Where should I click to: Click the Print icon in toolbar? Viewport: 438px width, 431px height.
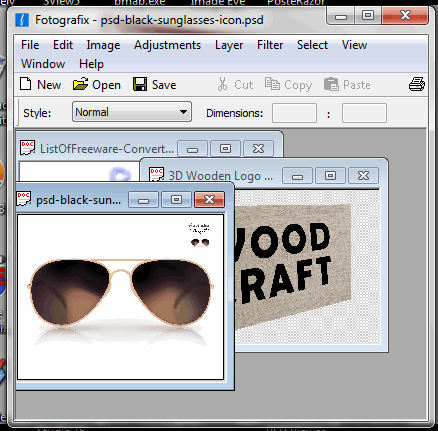417,84
